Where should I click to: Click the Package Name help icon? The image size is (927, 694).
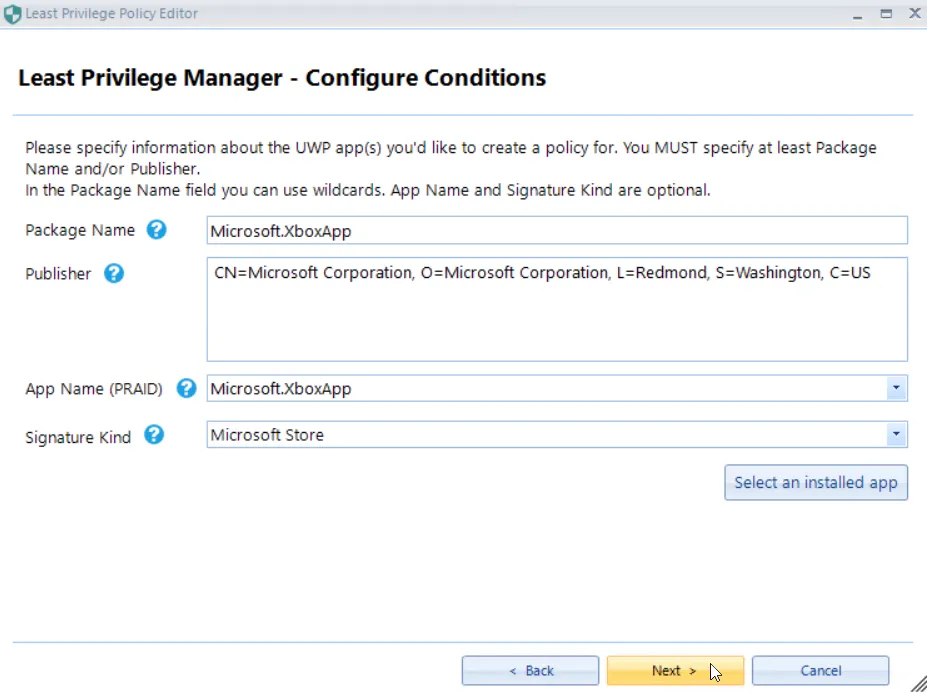click(156, 230)
